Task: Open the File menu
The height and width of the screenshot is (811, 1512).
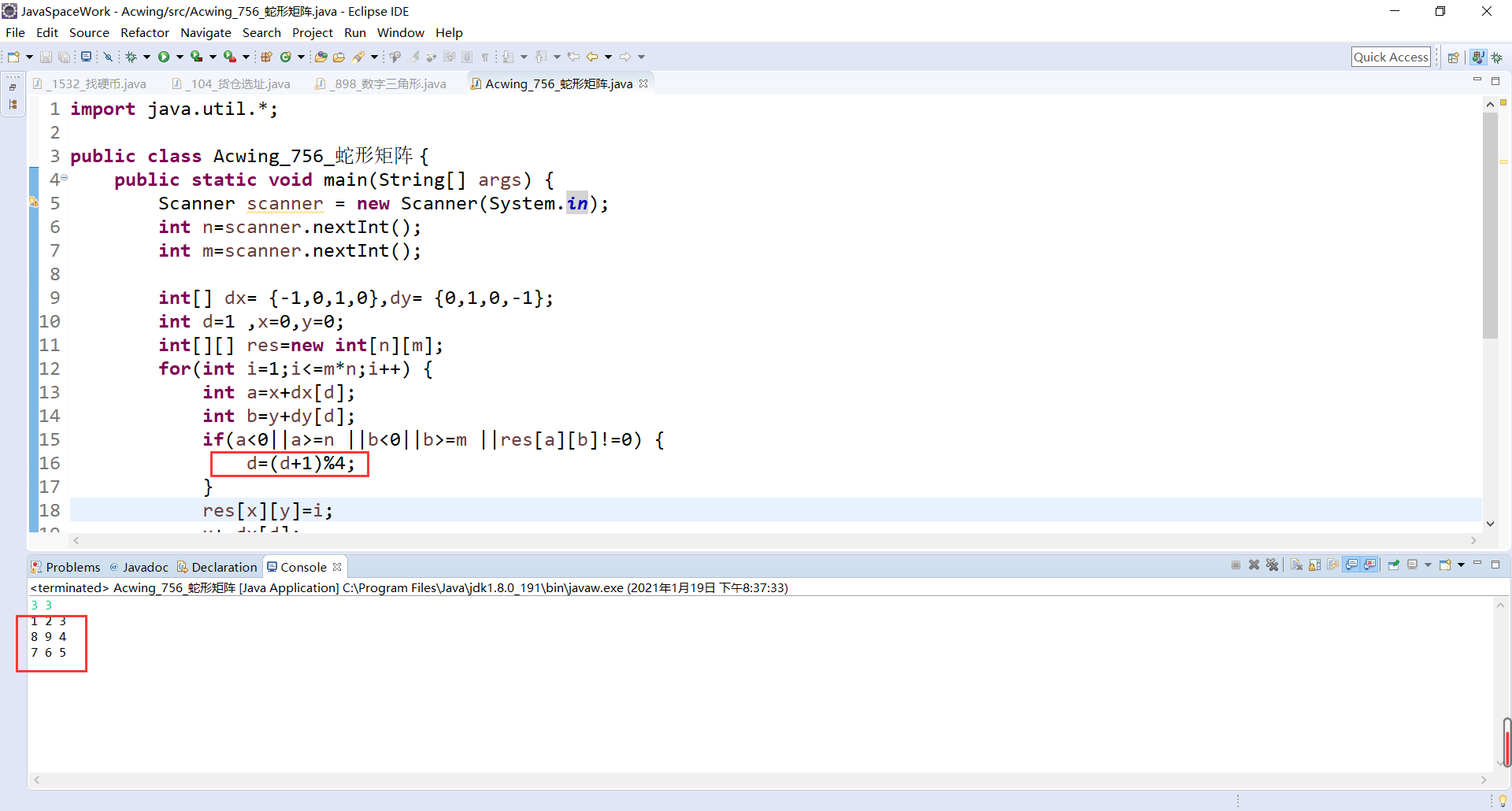Action: [x=15, y=32]
